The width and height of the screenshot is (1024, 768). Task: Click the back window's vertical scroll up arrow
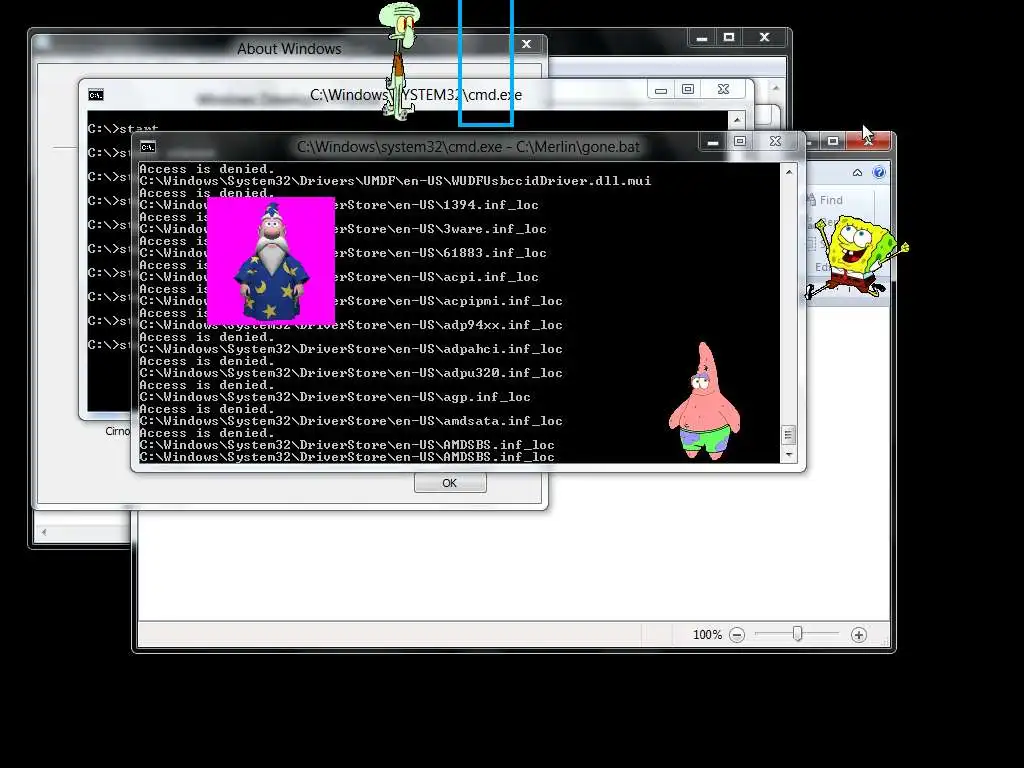pyautogui.click(x=776, y=88)
